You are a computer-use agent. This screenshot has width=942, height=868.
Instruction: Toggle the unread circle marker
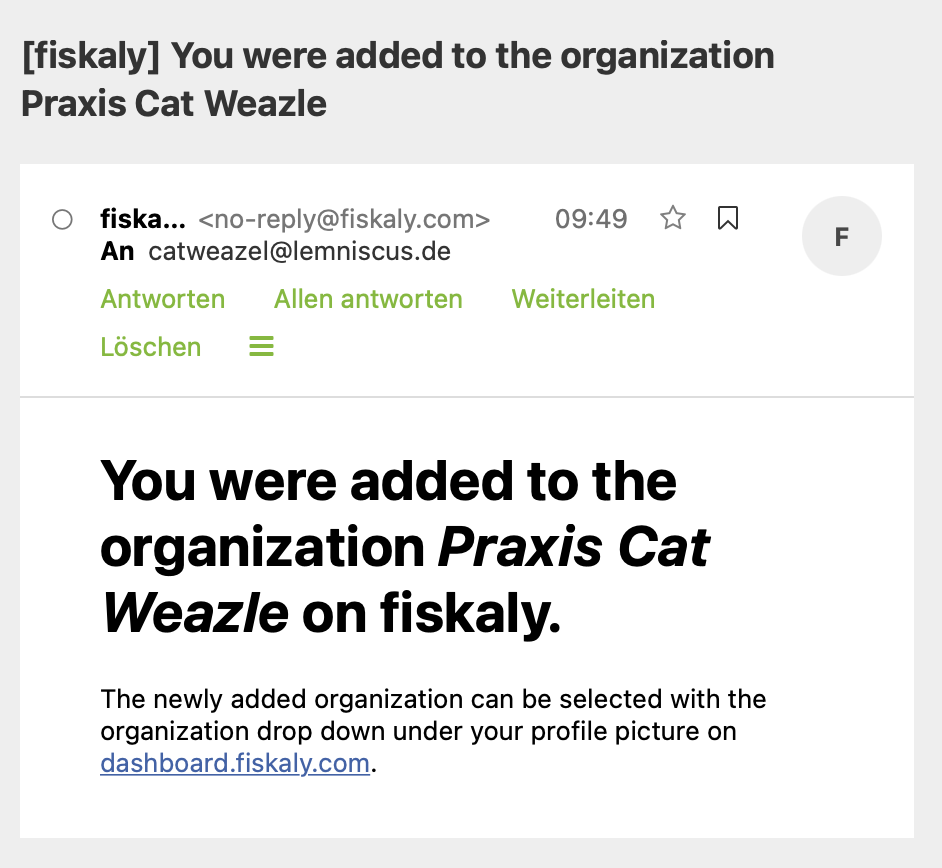(x=62, y=219)
